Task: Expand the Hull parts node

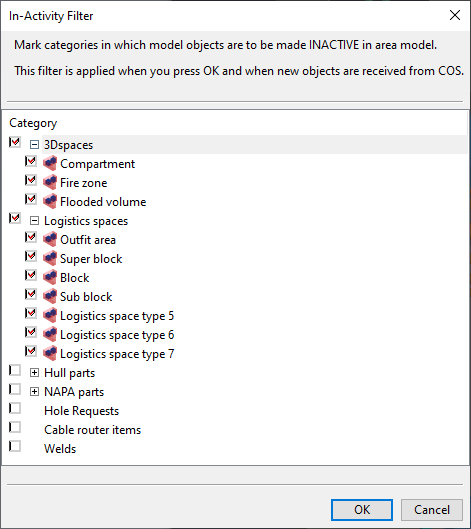Action: click(x=34, y=373)
